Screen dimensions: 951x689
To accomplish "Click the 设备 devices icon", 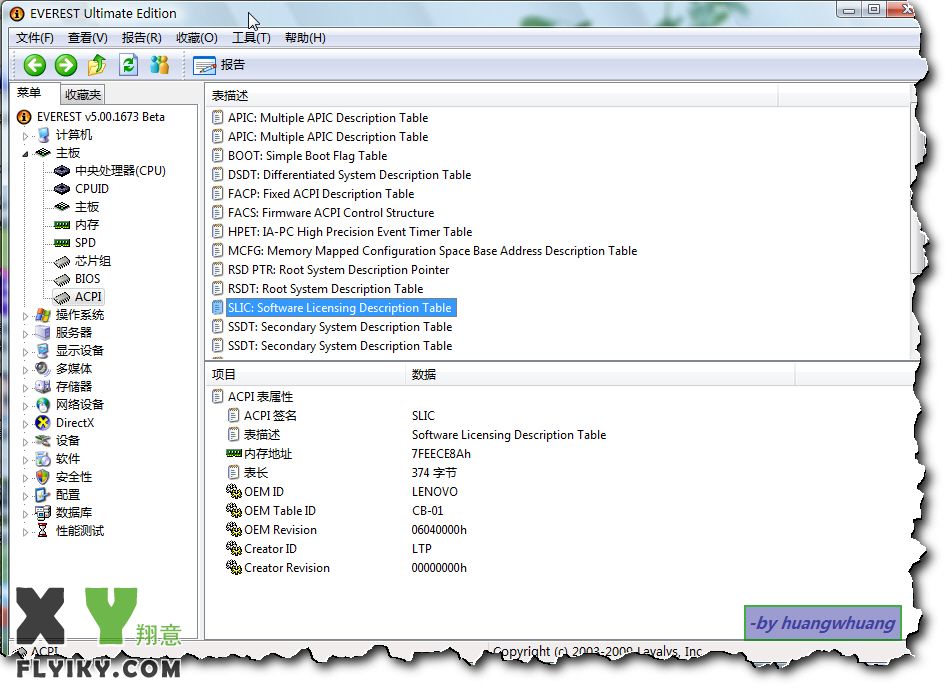I will point(42,440).
